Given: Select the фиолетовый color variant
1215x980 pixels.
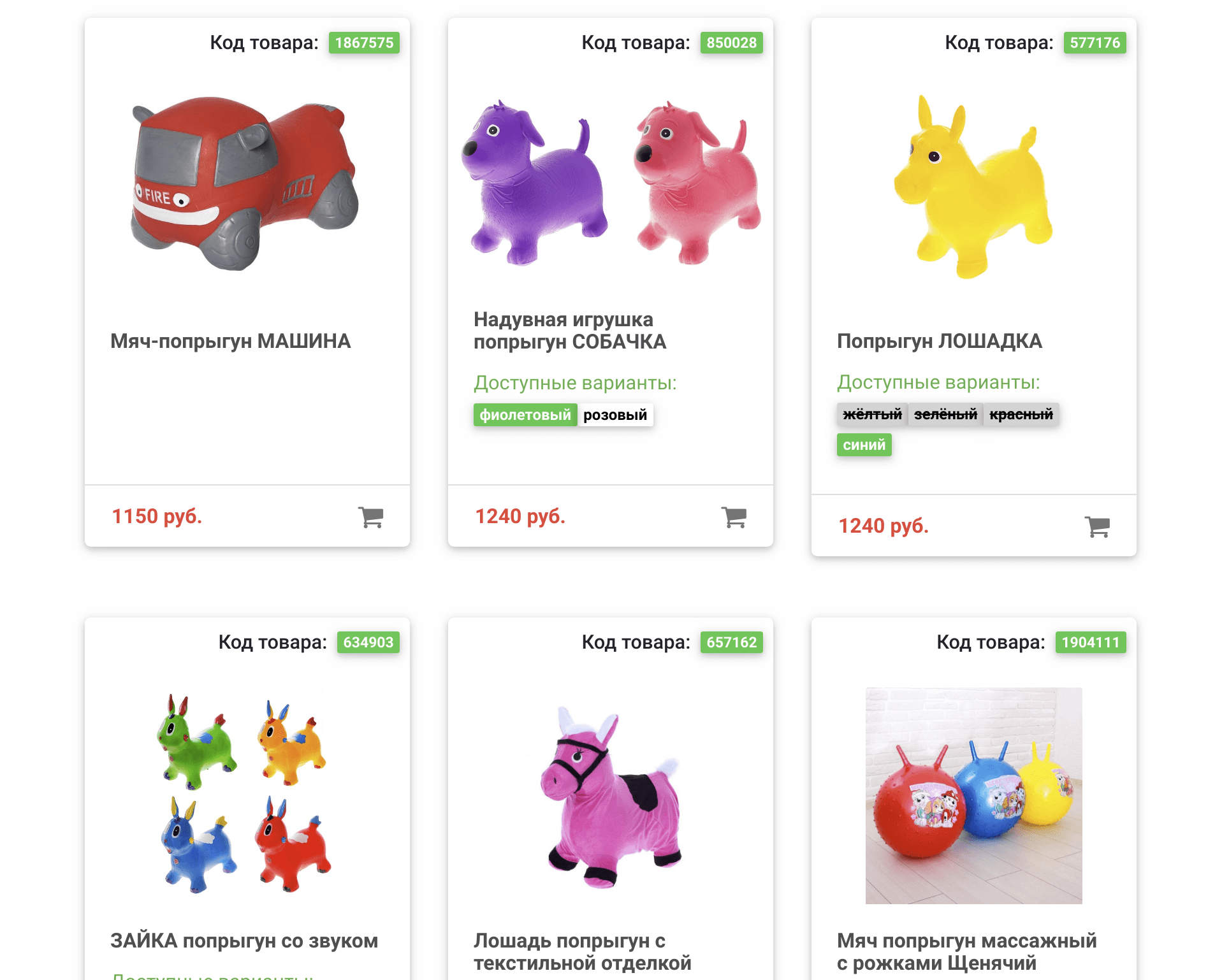Looking at the screenshot, I should (x=525, y=415).
